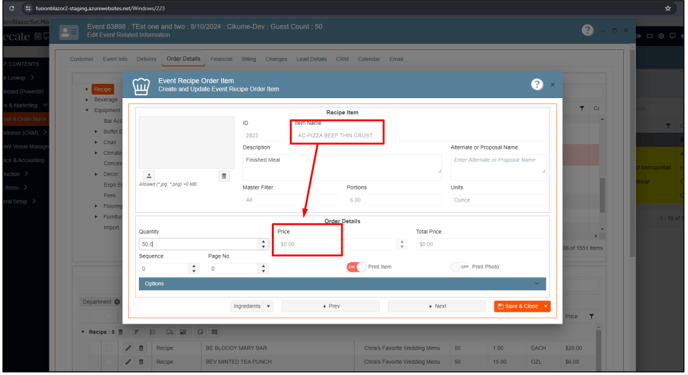Open help in Event Recipe Order Item dialog

point(537,84)
